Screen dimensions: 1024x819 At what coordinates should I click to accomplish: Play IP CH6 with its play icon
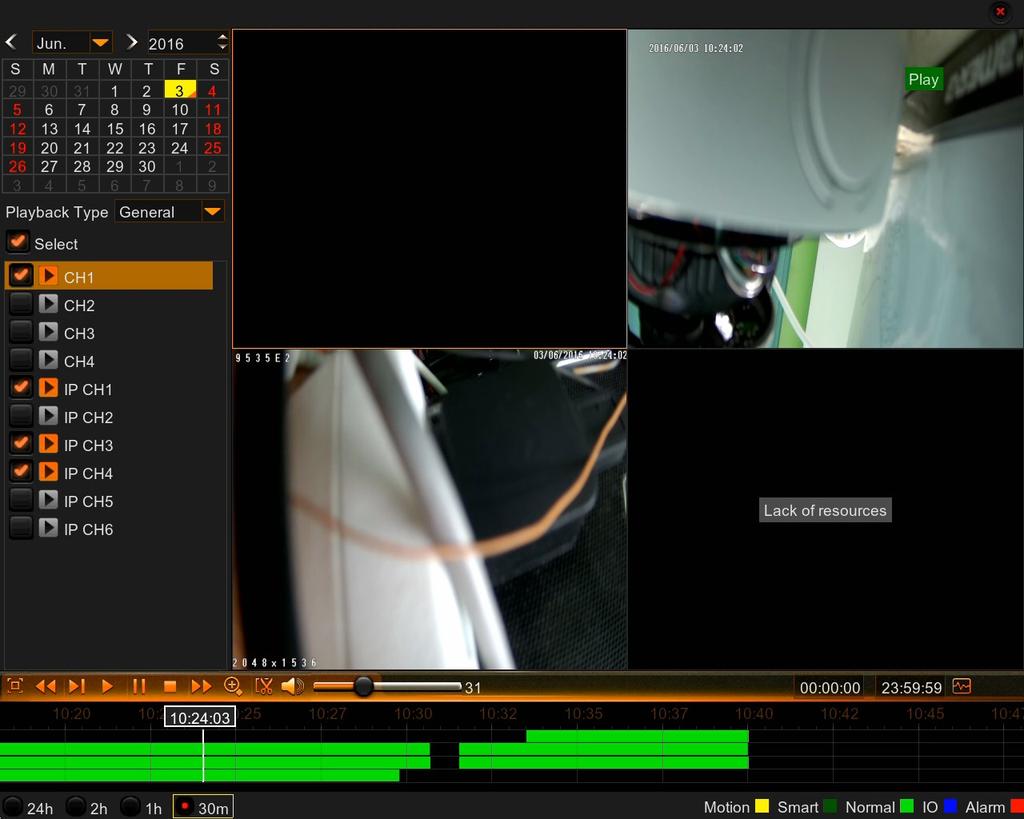click(48, 528)
